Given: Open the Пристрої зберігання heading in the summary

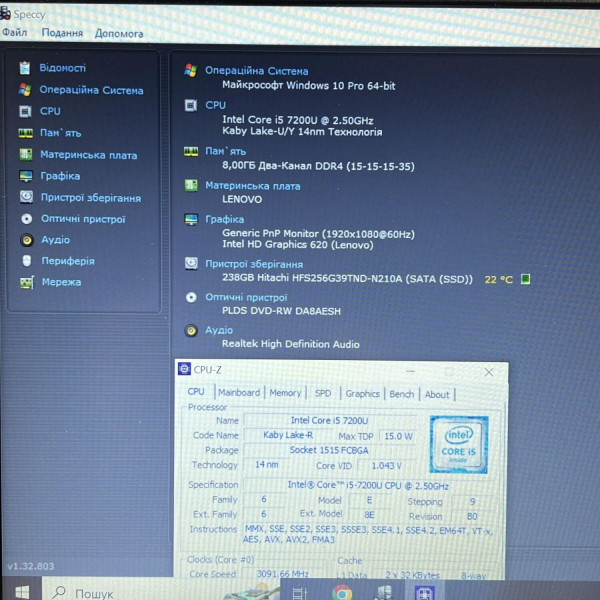Looking at the screenshot, I should coord(254,264).
